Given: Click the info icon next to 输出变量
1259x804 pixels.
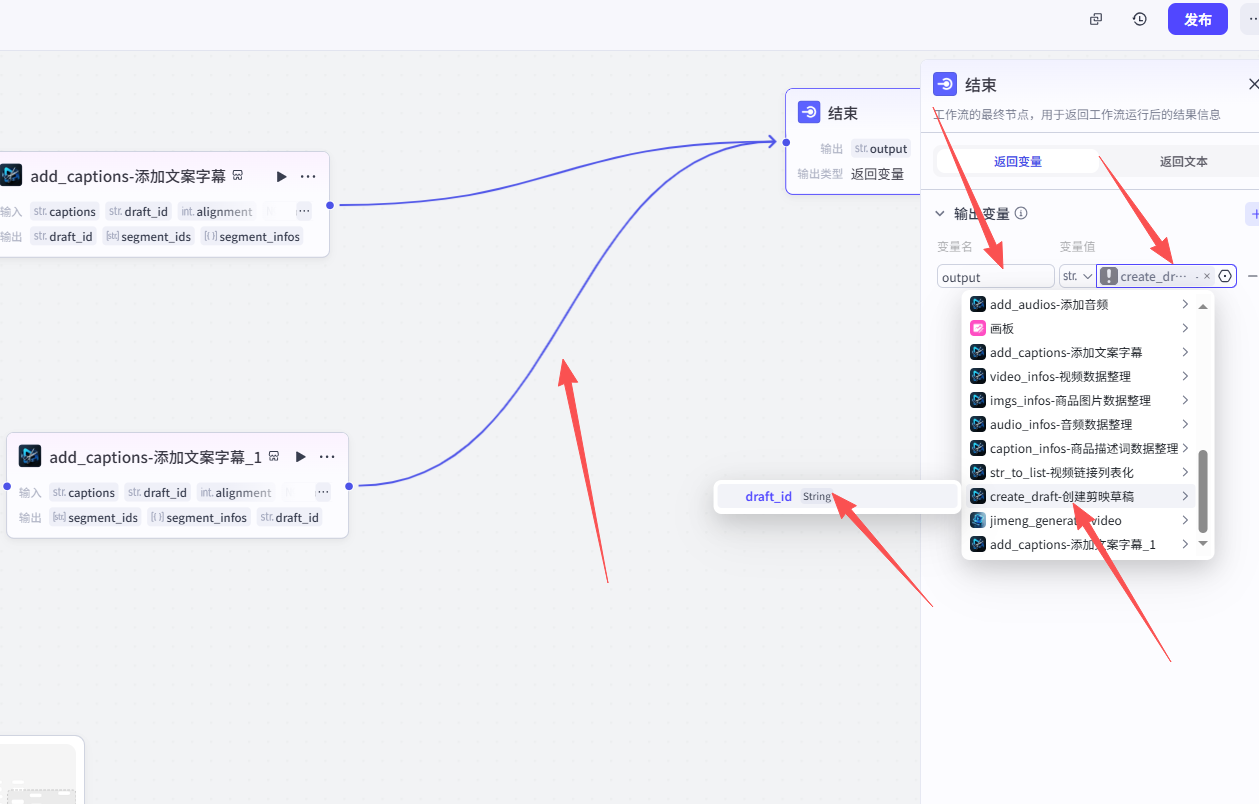Looking at the screenshot, I should pyautogui.click(x=1021, y=213).
